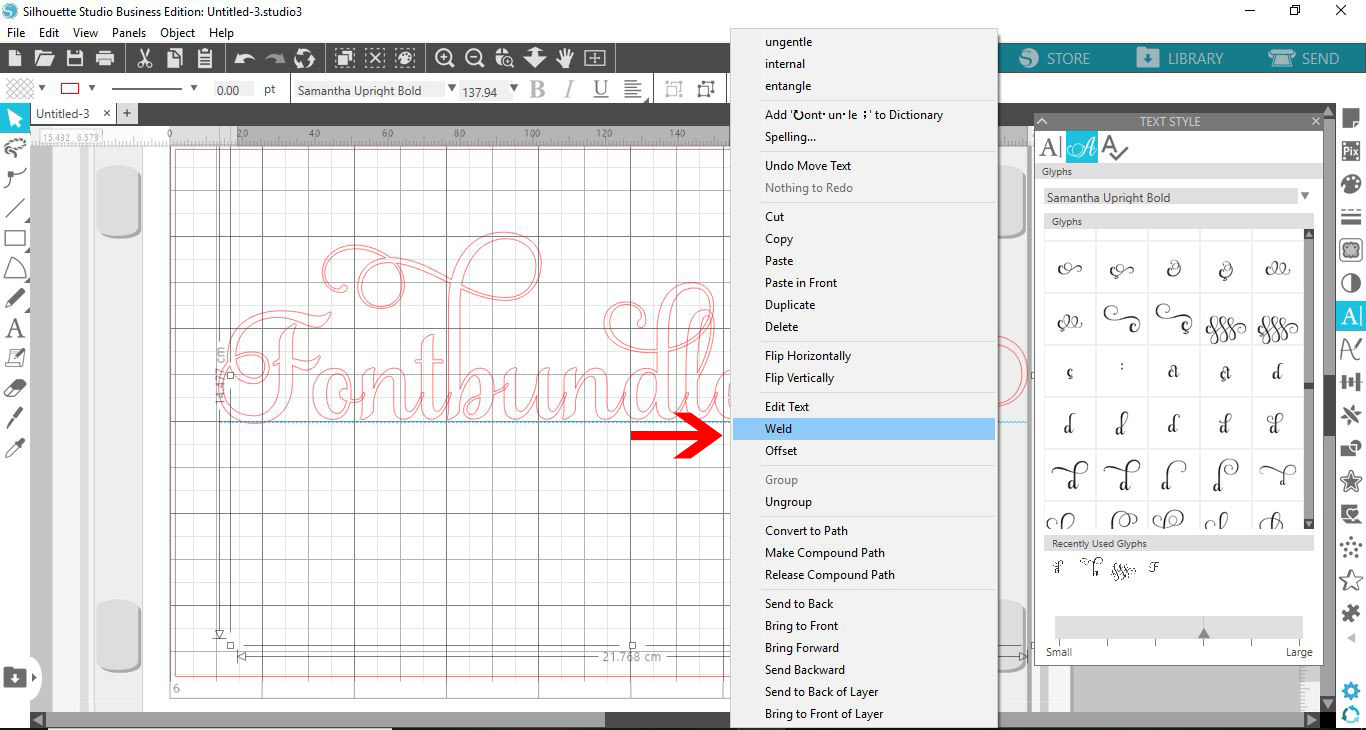Open the Object menu

tap(178, 33)
